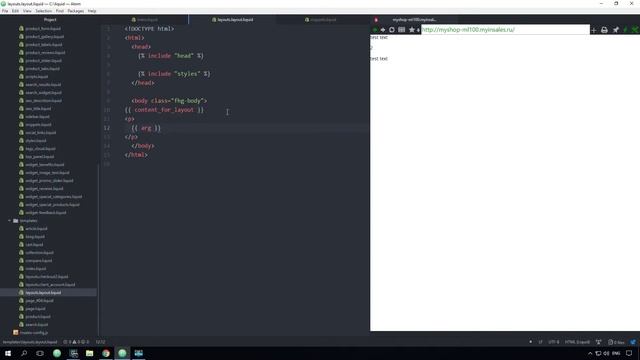This screenshot has height=360, width=640.
Task: Show hidden tray icons with the chevron
Action: tap(590, 353)
